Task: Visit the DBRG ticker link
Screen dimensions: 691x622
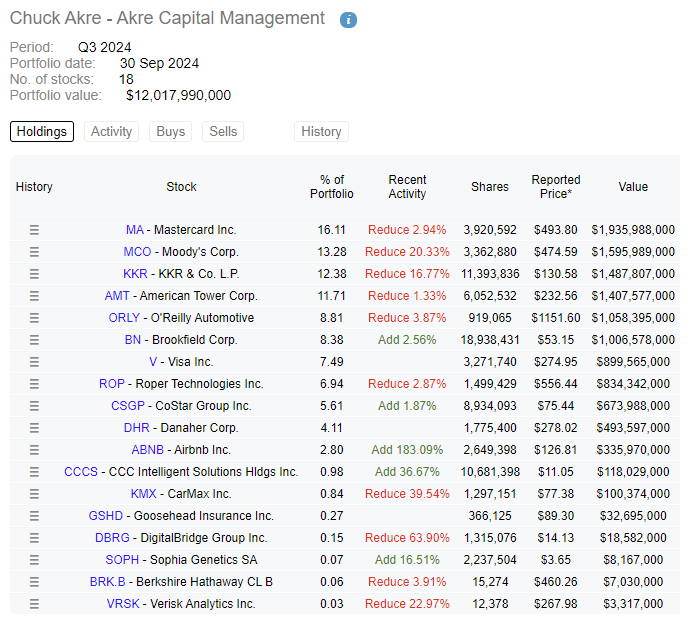Action: pyautogui.click(x=112, y=538)
